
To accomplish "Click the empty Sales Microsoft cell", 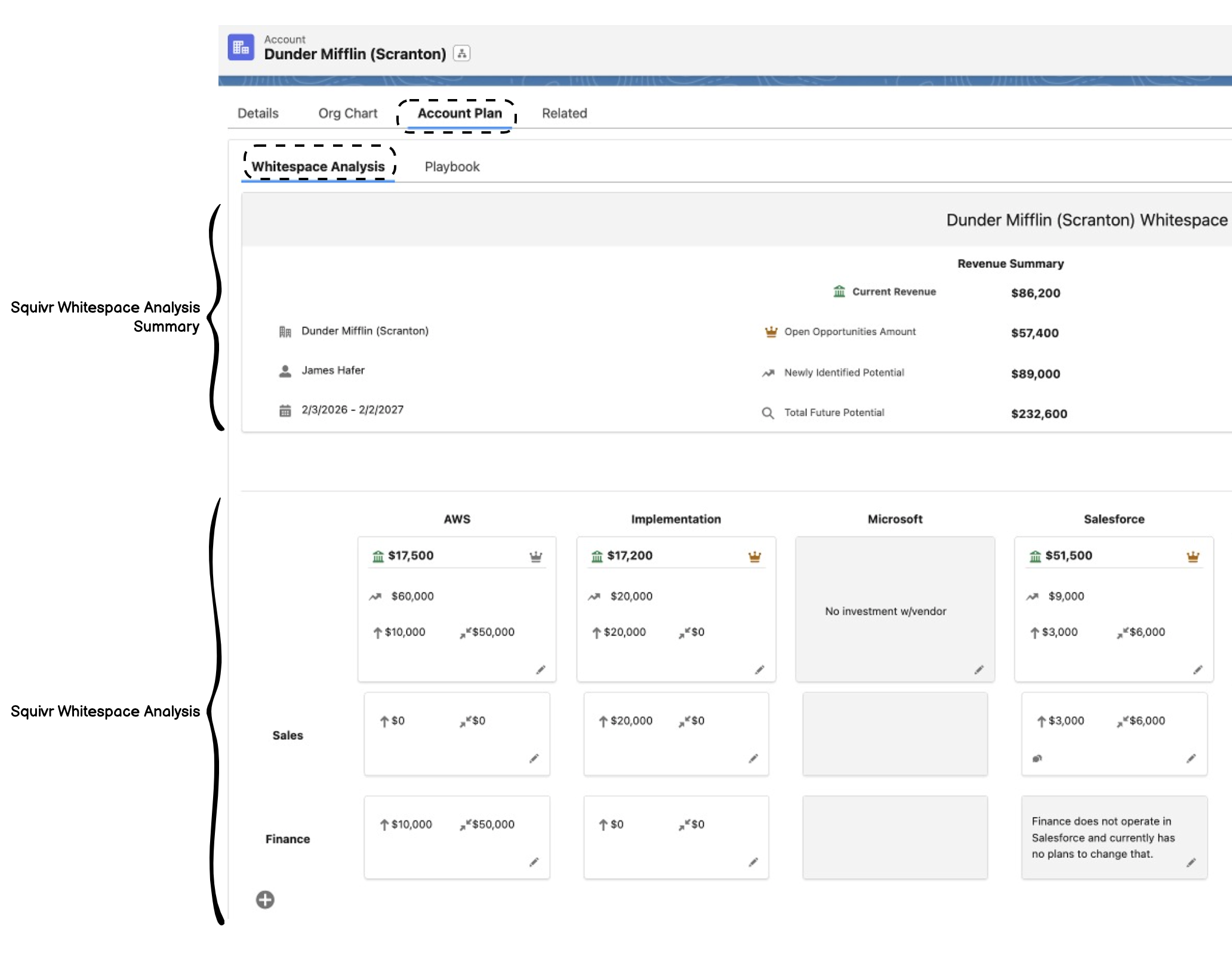I will [895, 734].
